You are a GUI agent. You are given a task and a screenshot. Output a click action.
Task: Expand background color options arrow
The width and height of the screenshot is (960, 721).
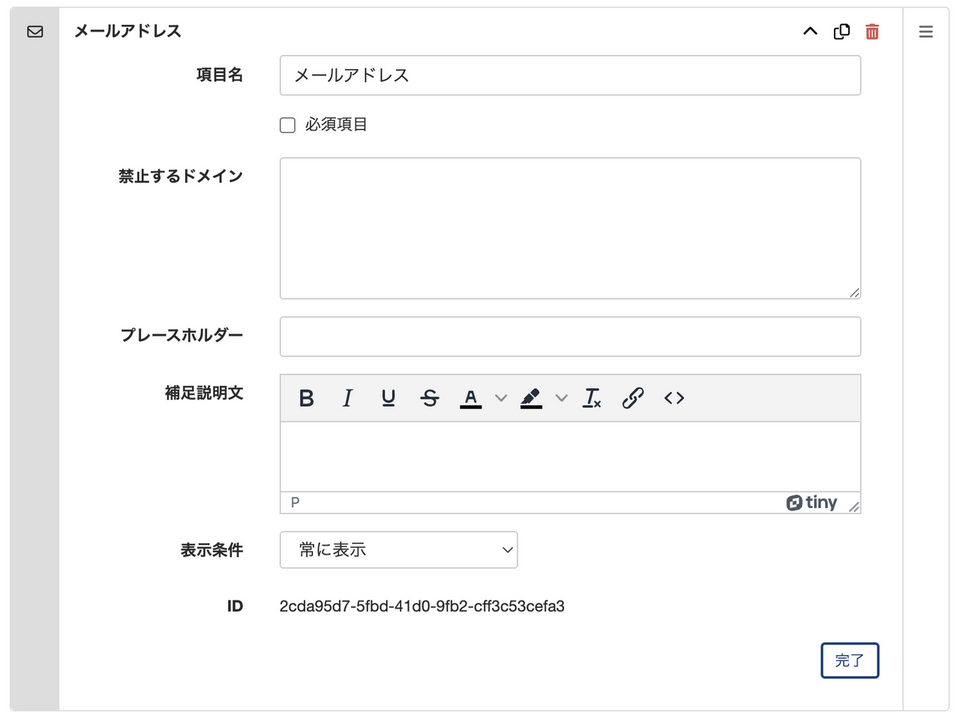pos(561,398)
